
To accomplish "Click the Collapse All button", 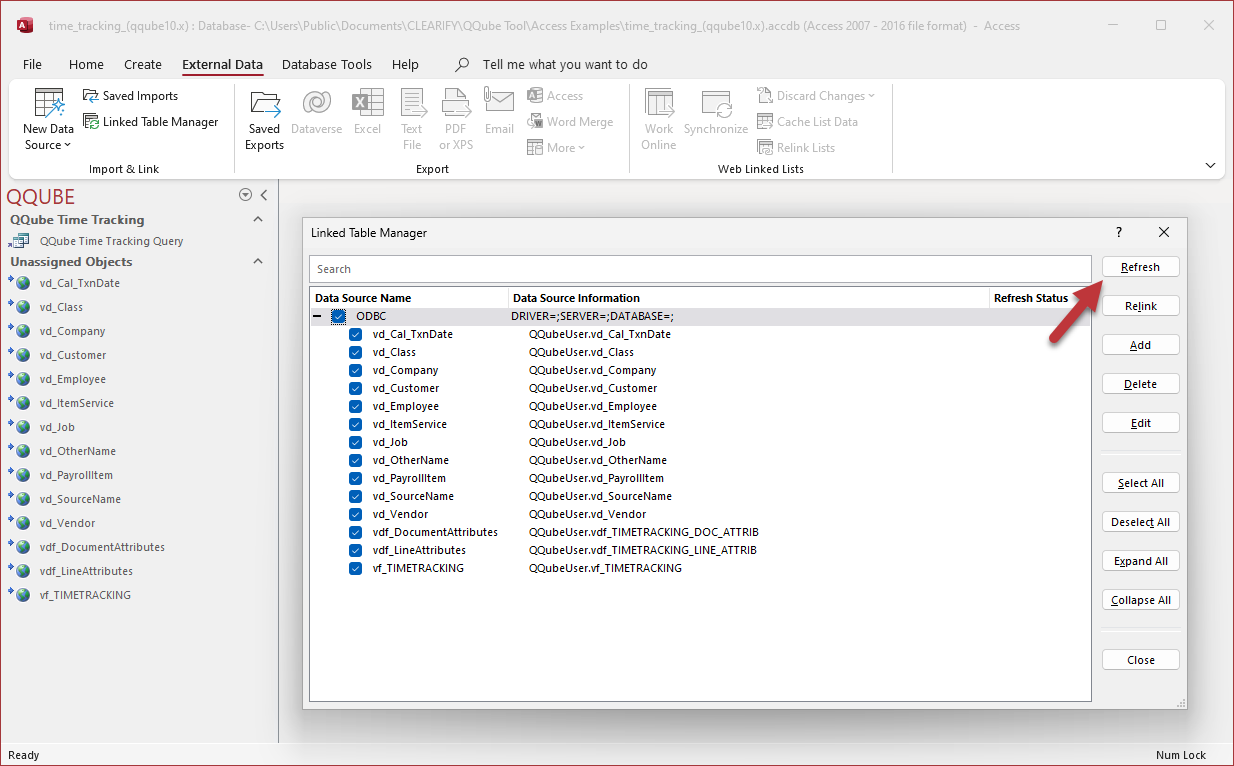I will click(1140, 600).
